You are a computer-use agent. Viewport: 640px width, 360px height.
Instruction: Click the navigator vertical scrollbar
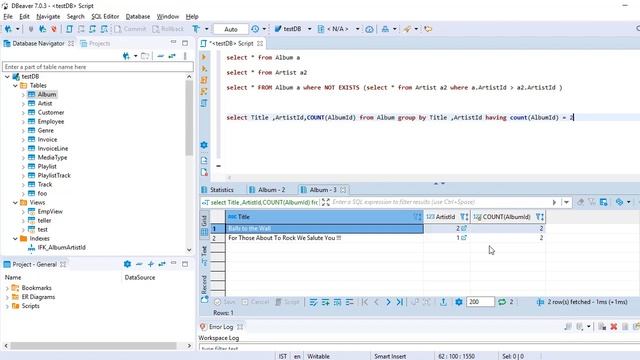pyautogui.click(x=189, y=118)
